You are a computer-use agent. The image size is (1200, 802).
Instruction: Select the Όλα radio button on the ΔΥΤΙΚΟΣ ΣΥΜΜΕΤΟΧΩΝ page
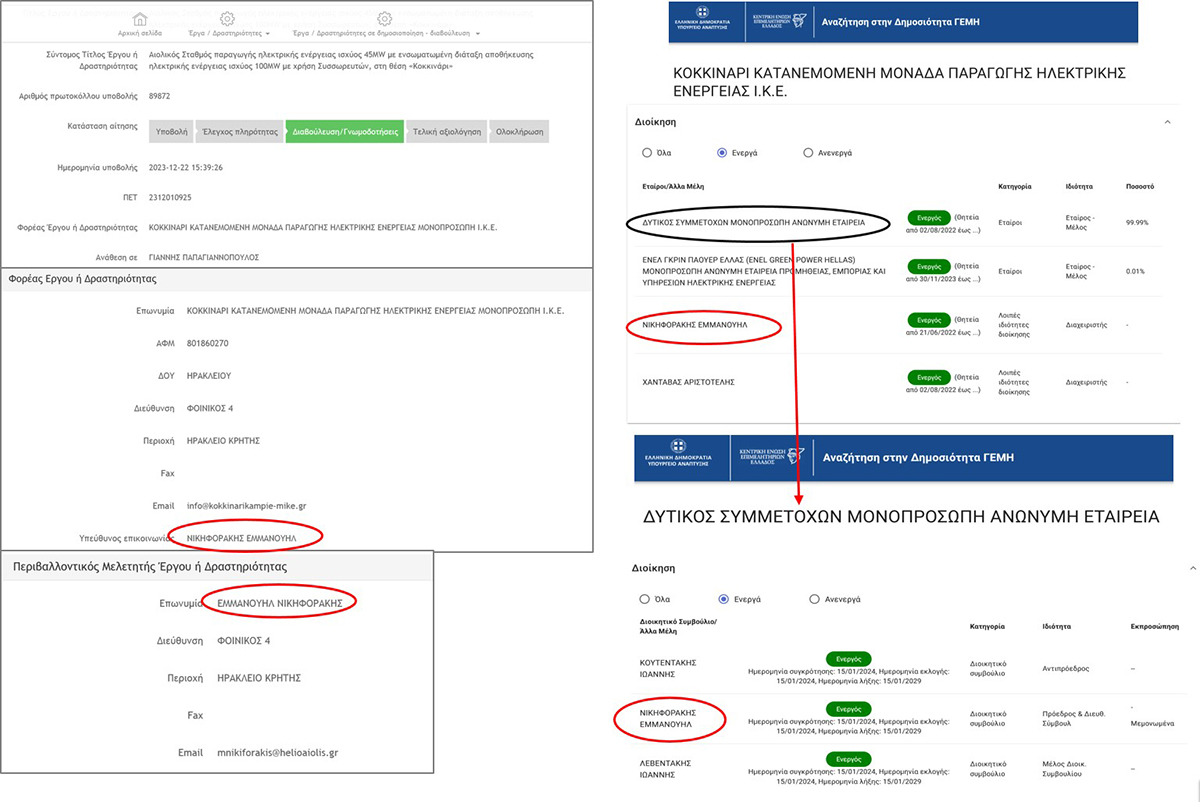[x=645, y=599]
